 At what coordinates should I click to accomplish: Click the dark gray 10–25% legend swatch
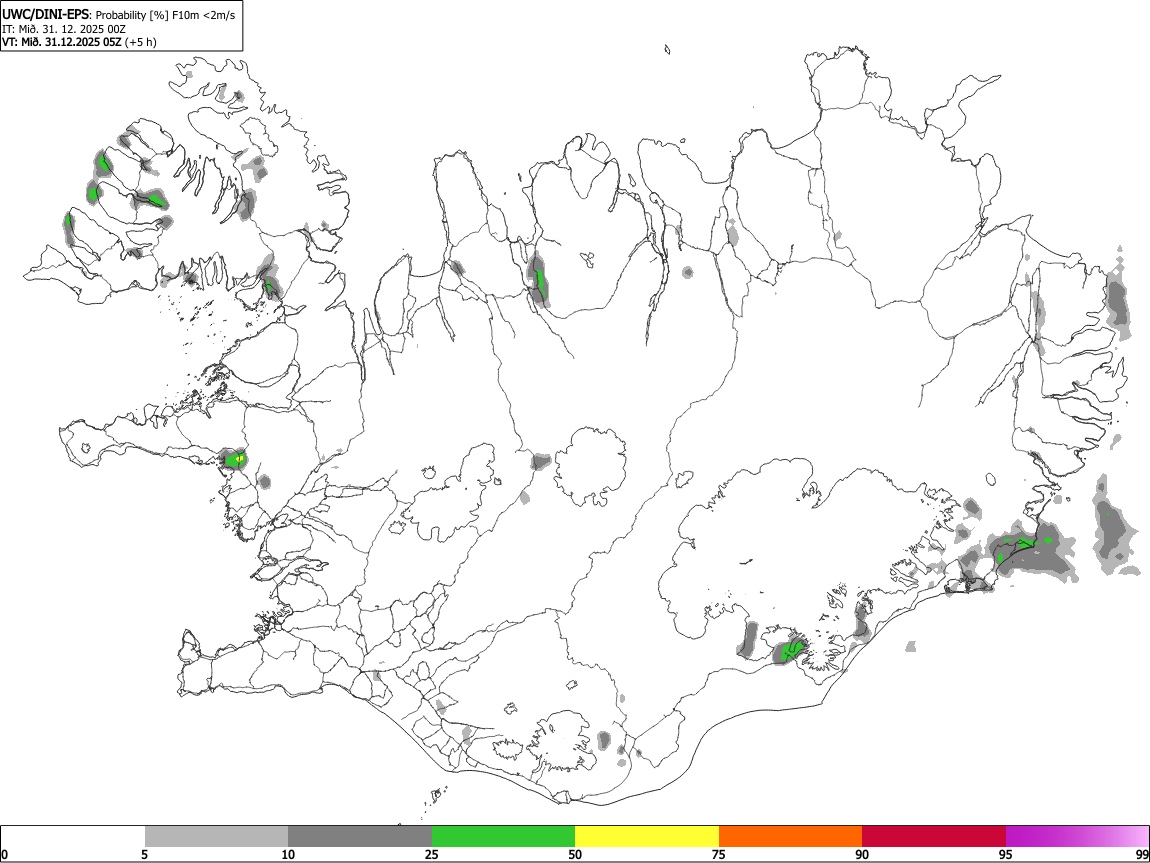pyautogui.click(x=360, y=837)
